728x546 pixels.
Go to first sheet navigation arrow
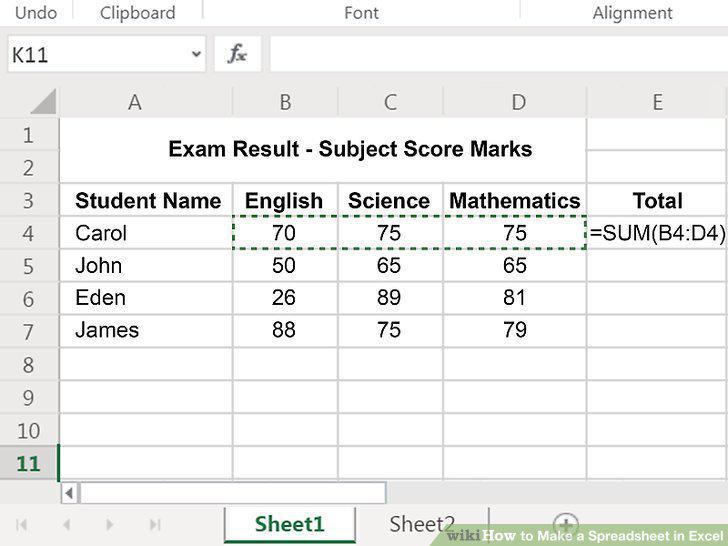click(21, 525)
